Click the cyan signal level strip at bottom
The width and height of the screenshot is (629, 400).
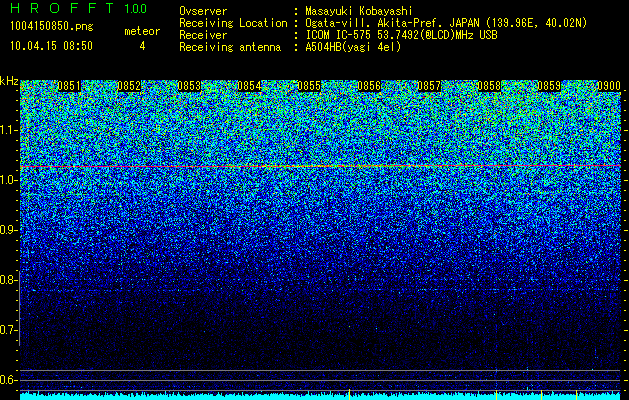320,396
